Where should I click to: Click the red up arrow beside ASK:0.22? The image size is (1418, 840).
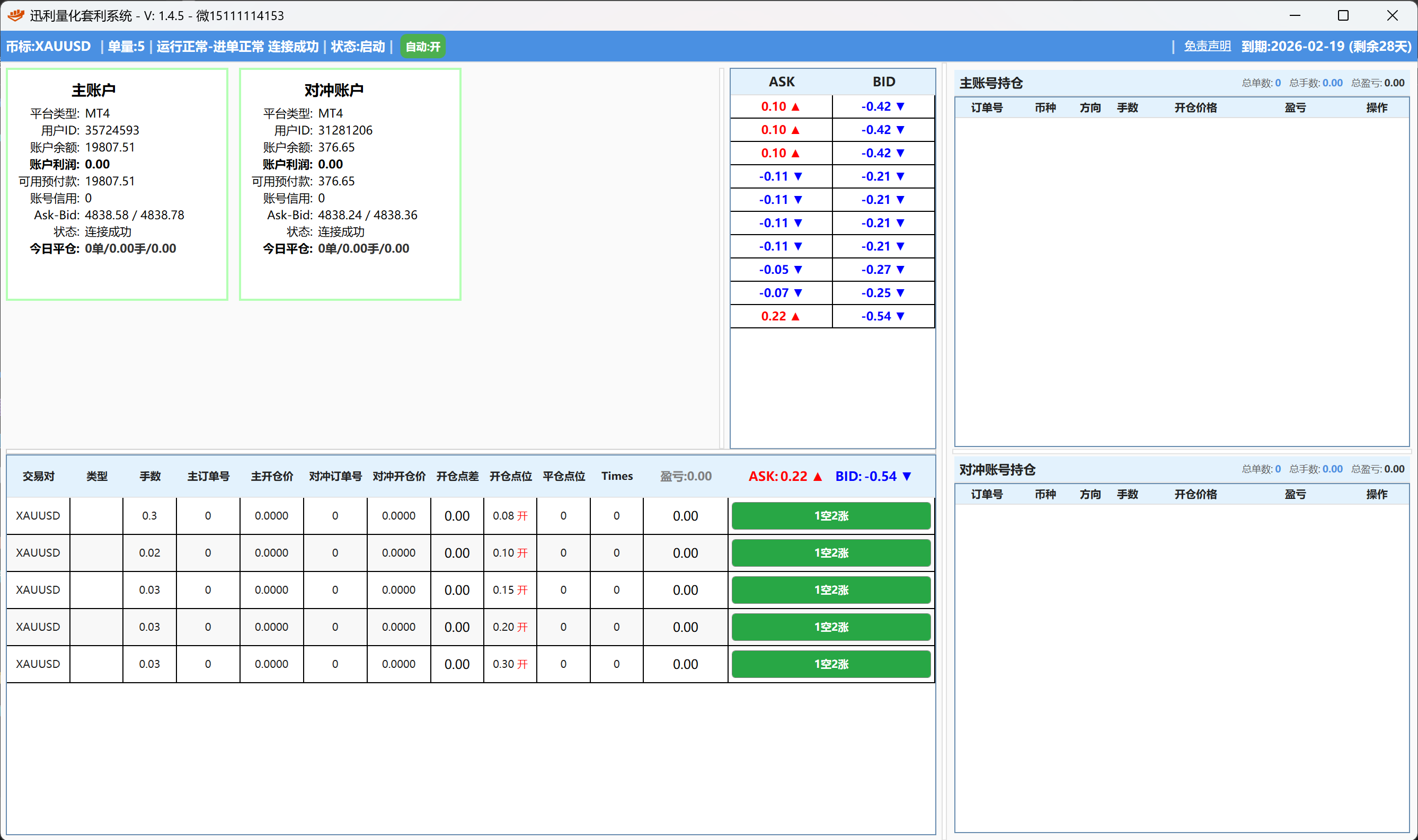click(817, 477)
